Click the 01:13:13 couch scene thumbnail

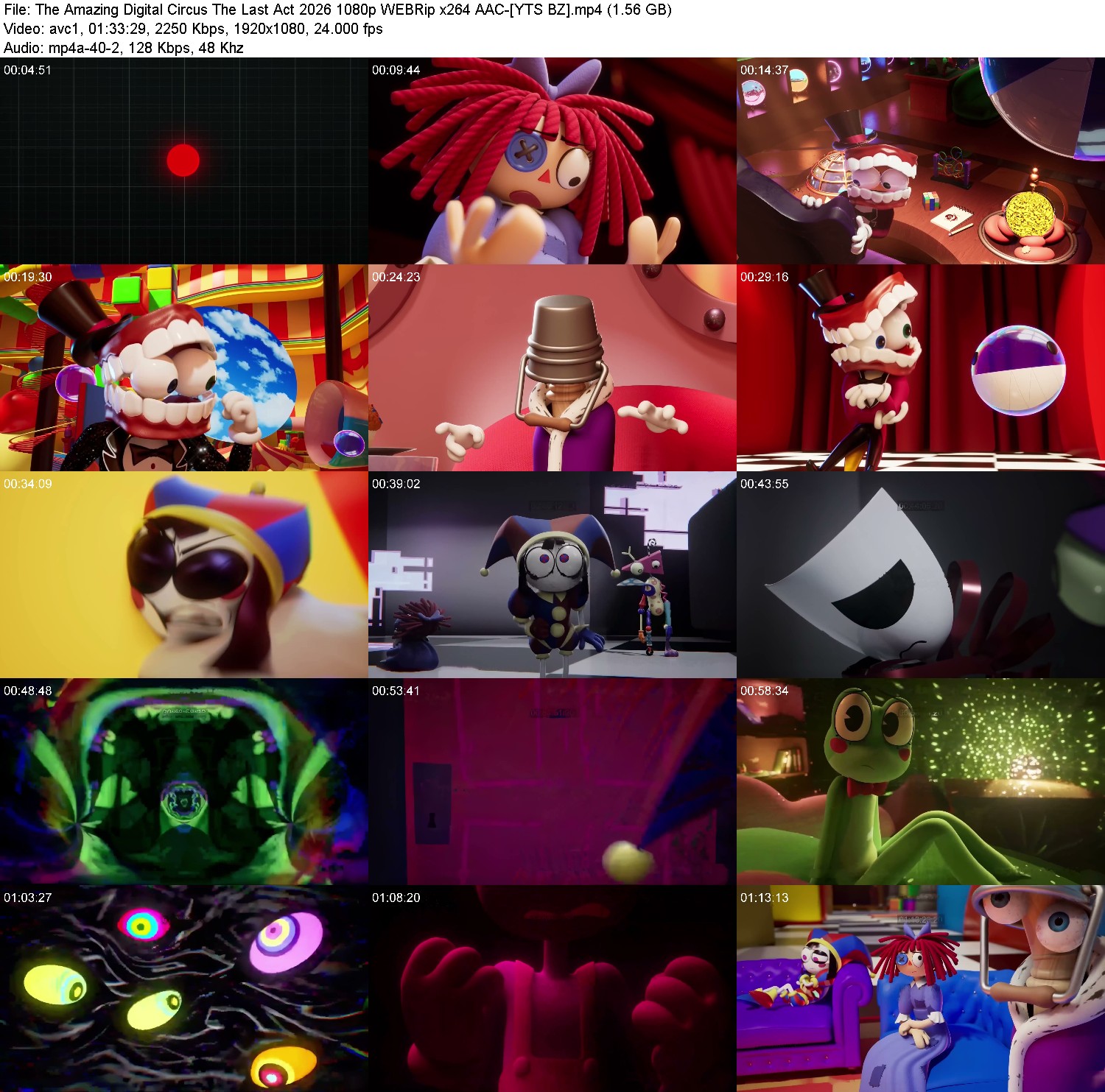click(921, 988)
